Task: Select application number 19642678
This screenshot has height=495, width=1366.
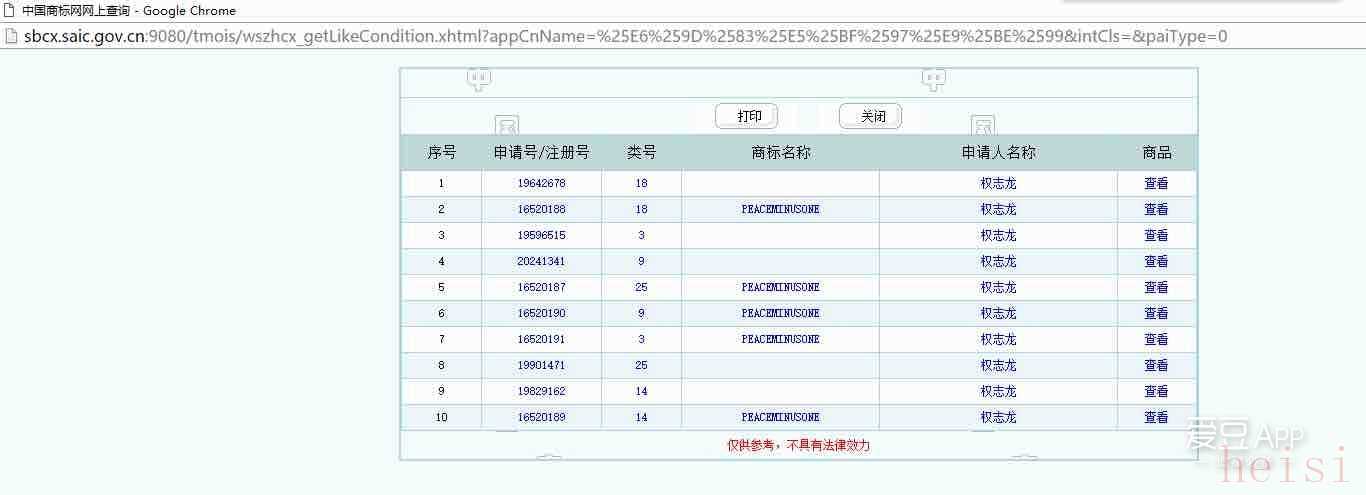Action: (x=541, y=184)
